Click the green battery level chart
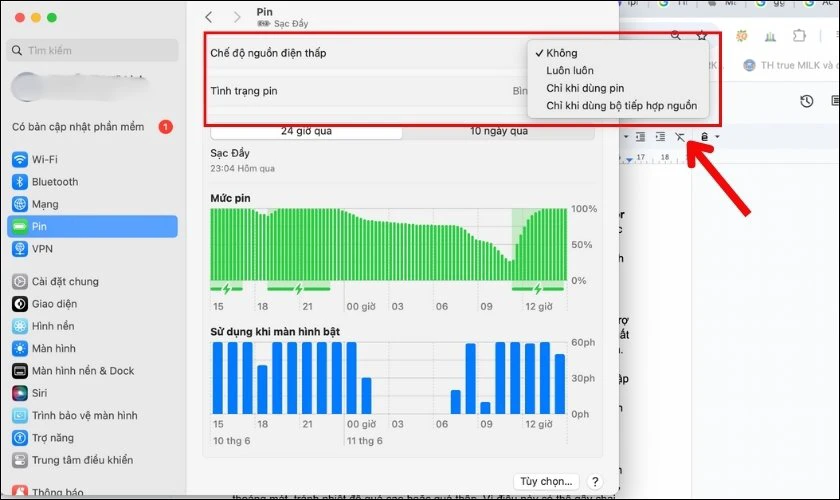The height and width of the screenshot is (500, 840). (x=388, y=244)
